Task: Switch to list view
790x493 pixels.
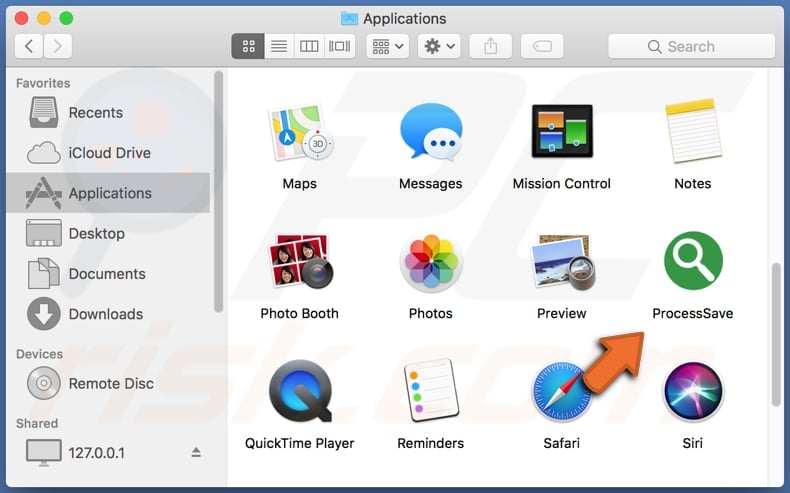Action: [279, 46]
